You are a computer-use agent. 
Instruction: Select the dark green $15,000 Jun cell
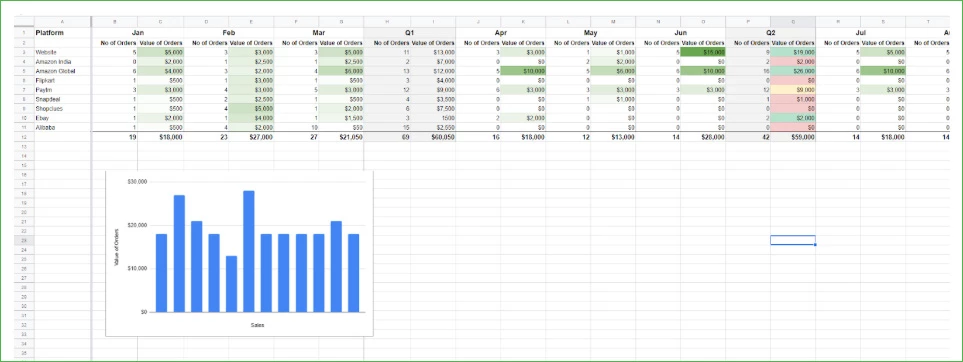tap(703, 52)
